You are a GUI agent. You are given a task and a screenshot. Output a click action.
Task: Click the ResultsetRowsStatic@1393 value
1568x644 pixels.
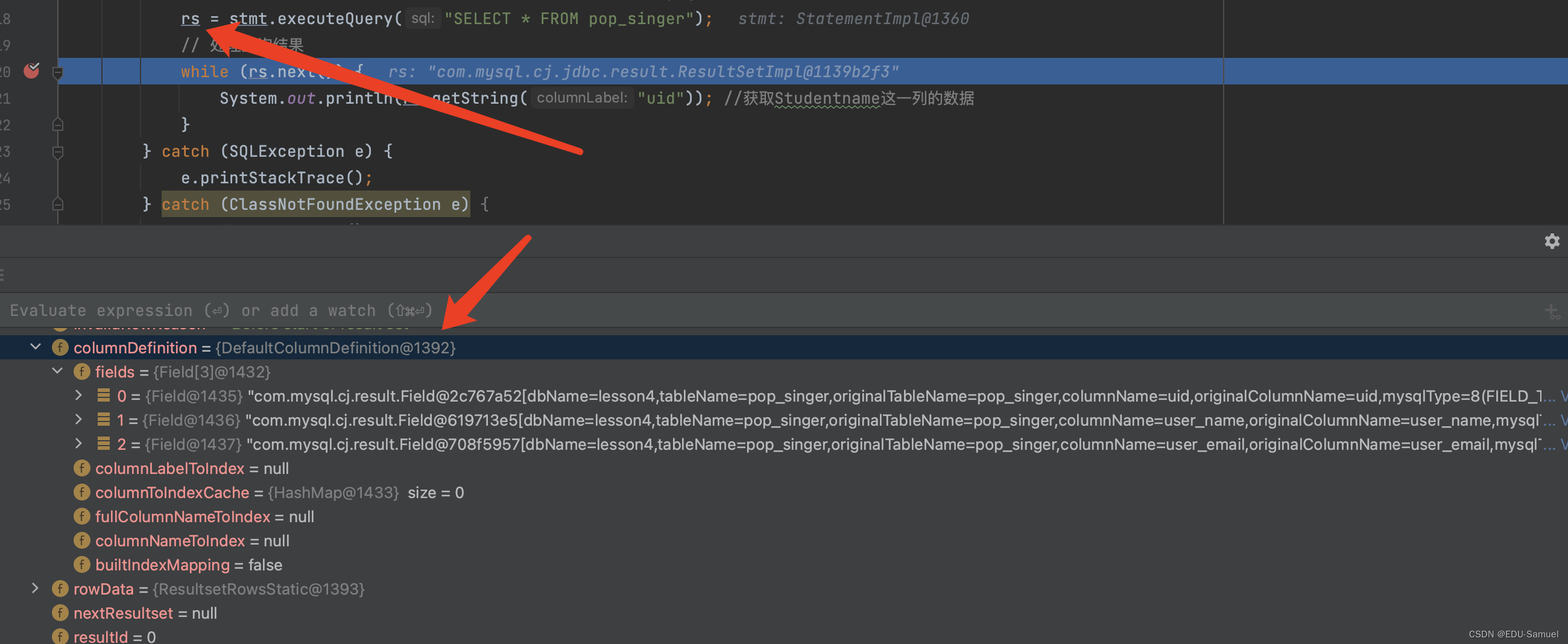[x=259, y=589]
